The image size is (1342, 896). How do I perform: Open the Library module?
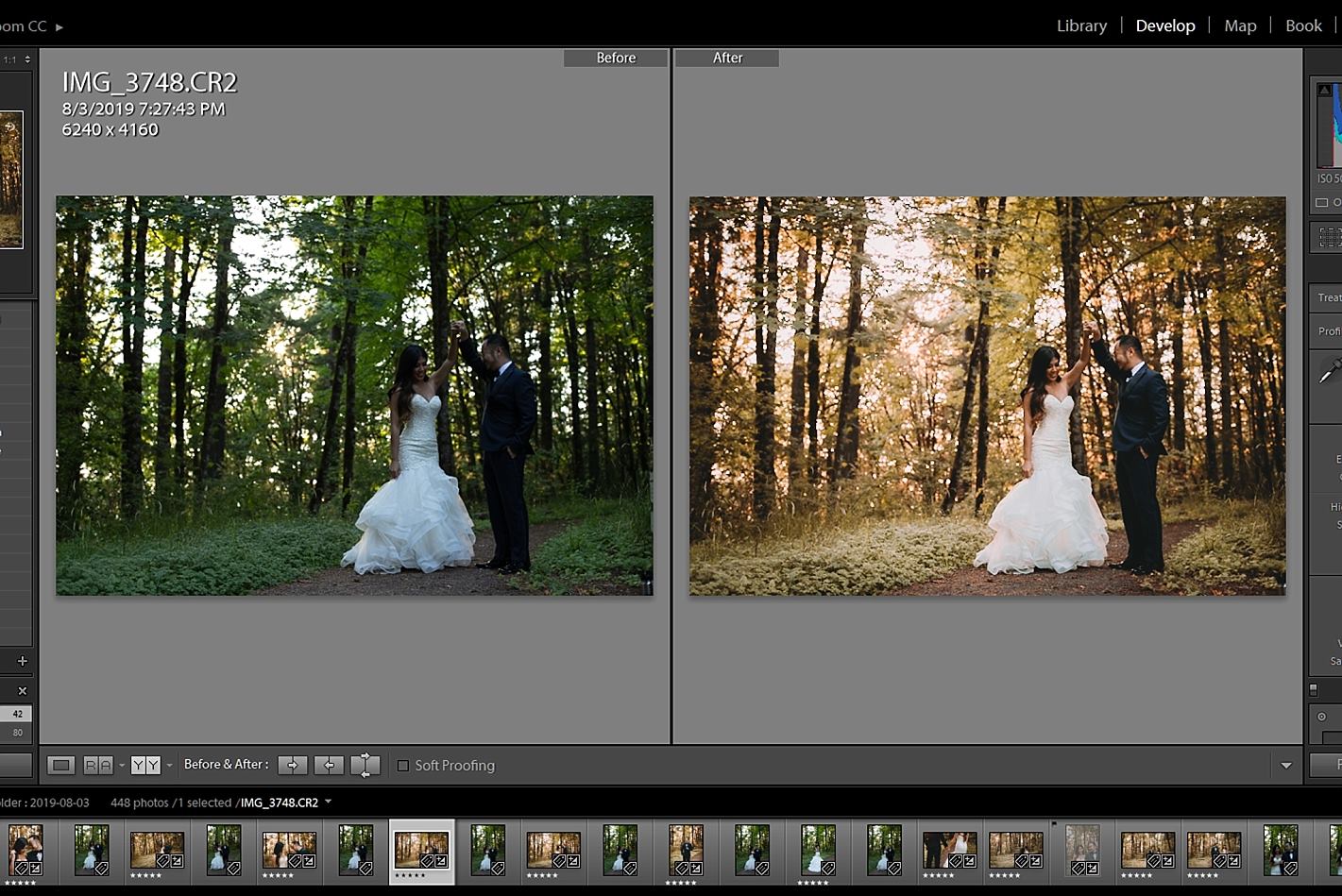1081,25
